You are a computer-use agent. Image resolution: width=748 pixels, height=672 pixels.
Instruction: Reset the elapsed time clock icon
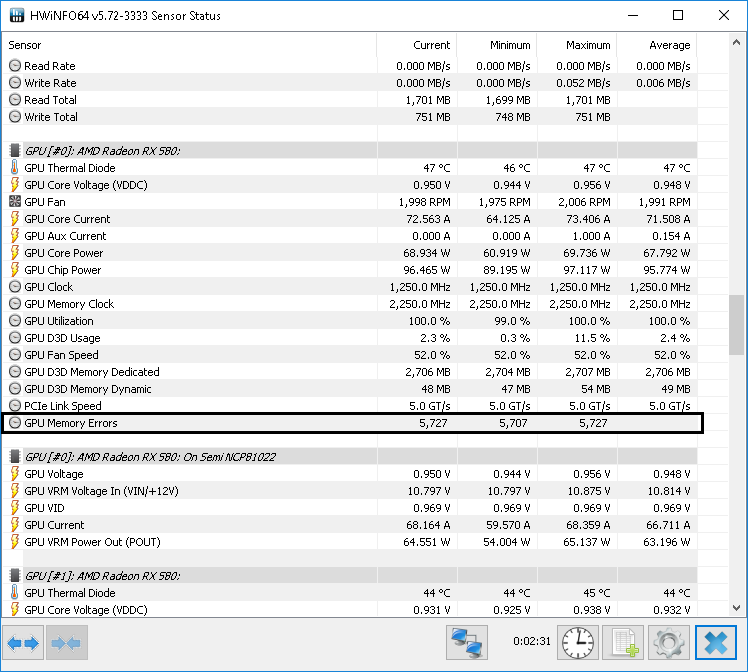tap(576, 642)
